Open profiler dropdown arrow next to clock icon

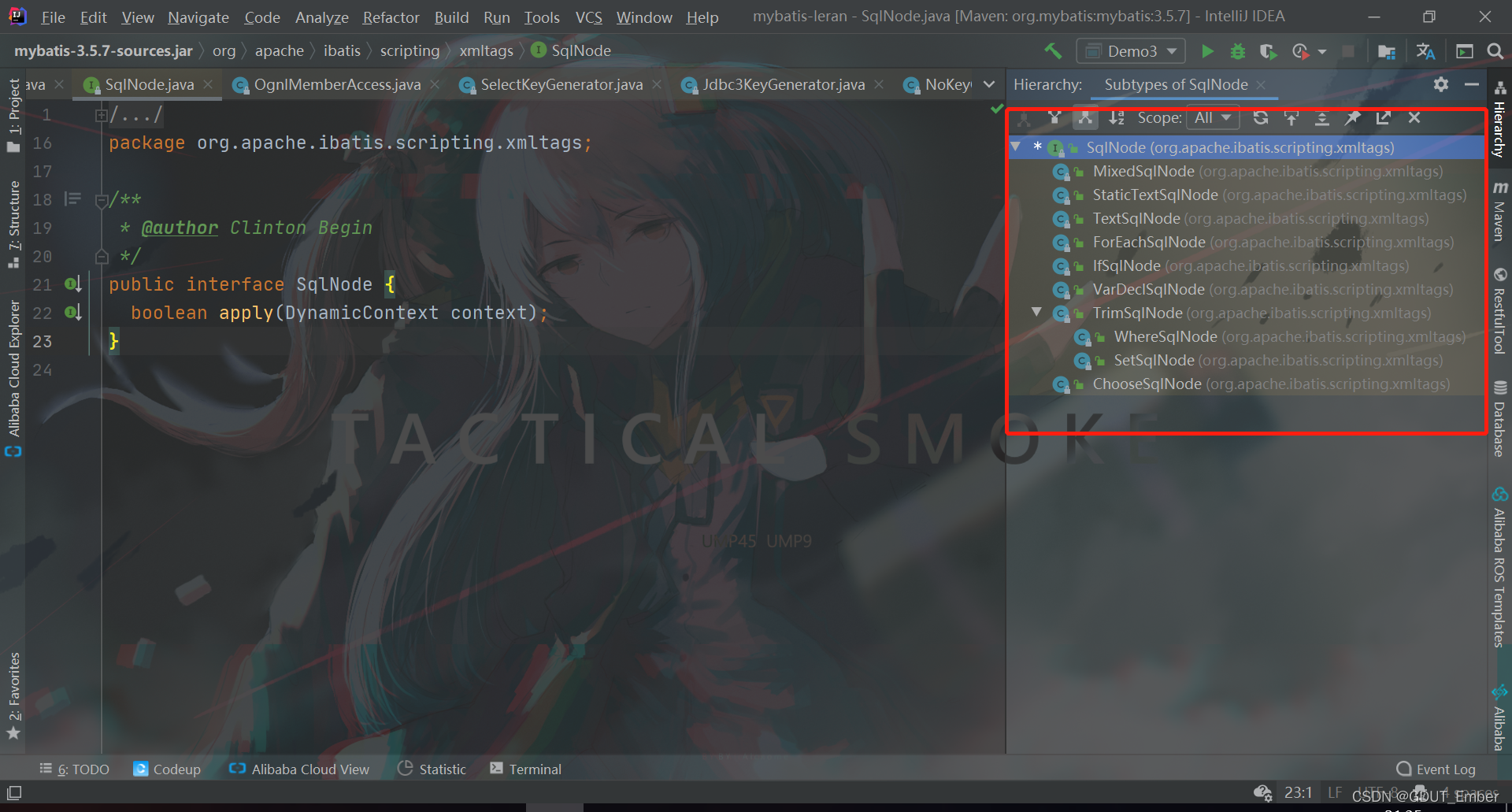(x=1322, y=52)
